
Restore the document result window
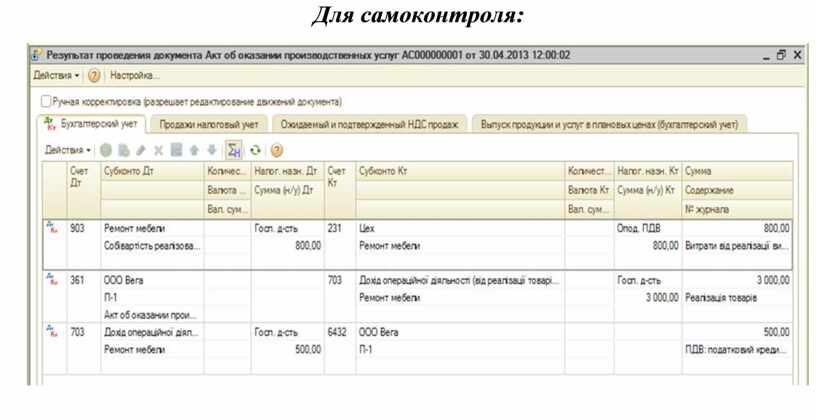pyautogui.click(x=781, y=55)
